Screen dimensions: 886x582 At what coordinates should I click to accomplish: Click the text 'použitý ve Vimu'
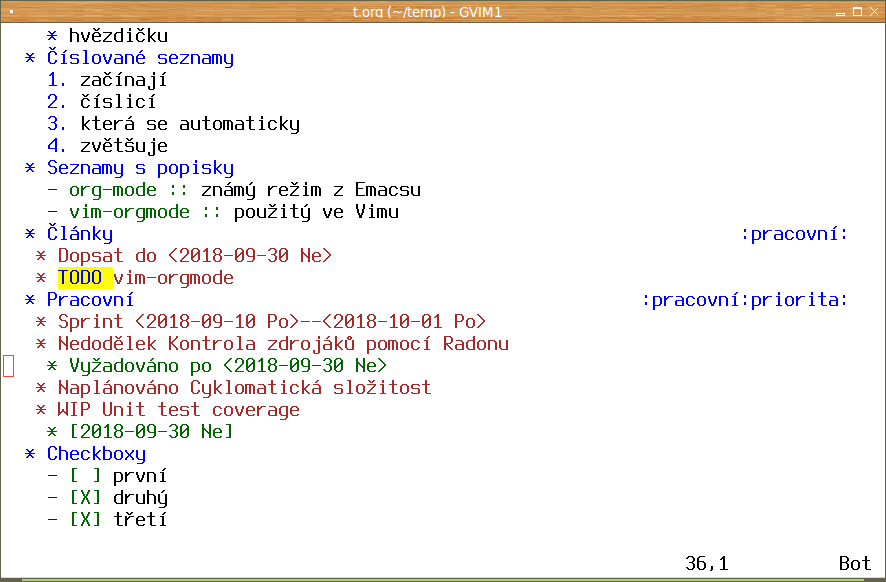(x=316, y=212)
